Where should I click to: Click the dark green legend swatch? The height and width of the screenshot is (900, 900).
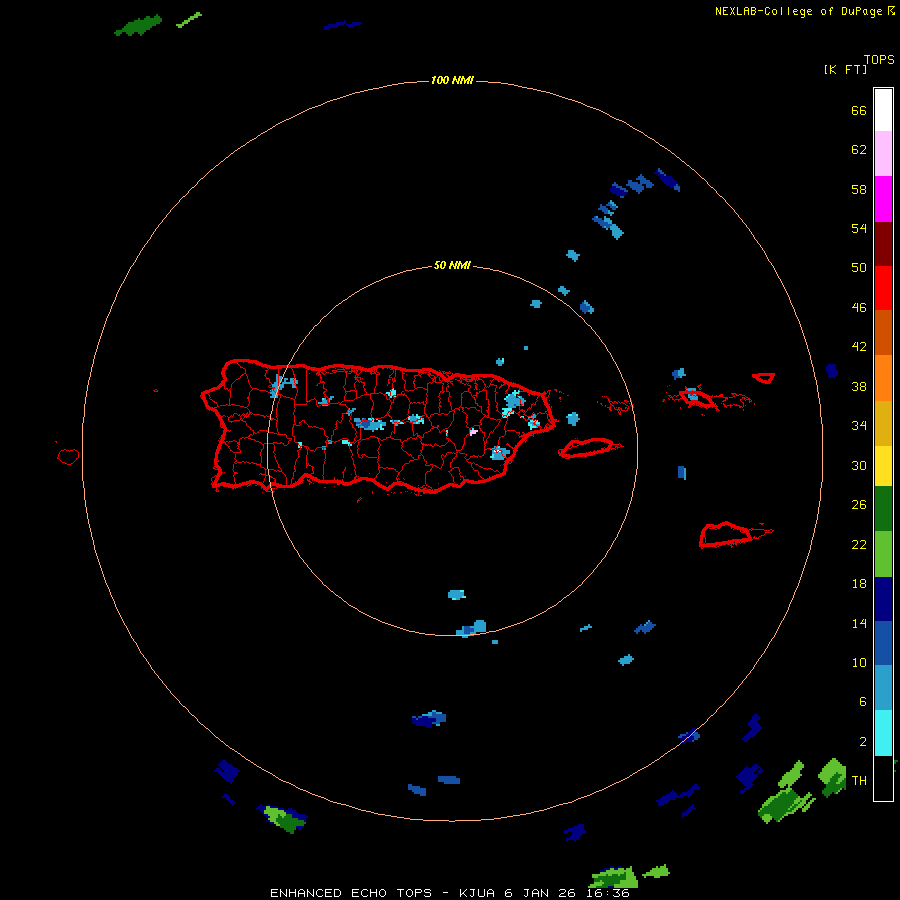(883, 509)
